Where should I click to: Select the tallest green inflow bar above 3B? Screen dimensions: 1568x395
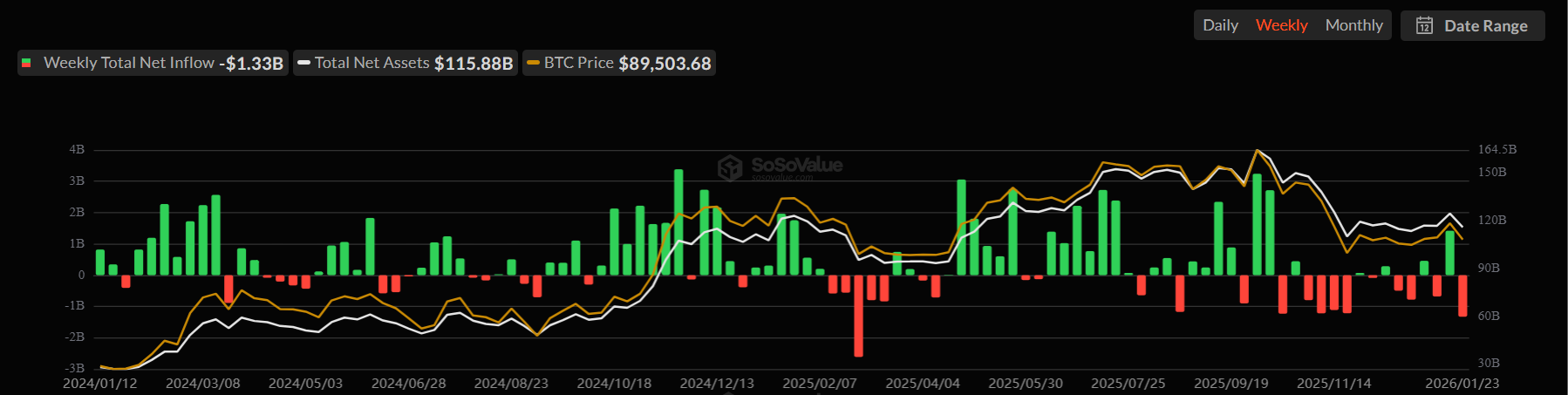(678, 221)
